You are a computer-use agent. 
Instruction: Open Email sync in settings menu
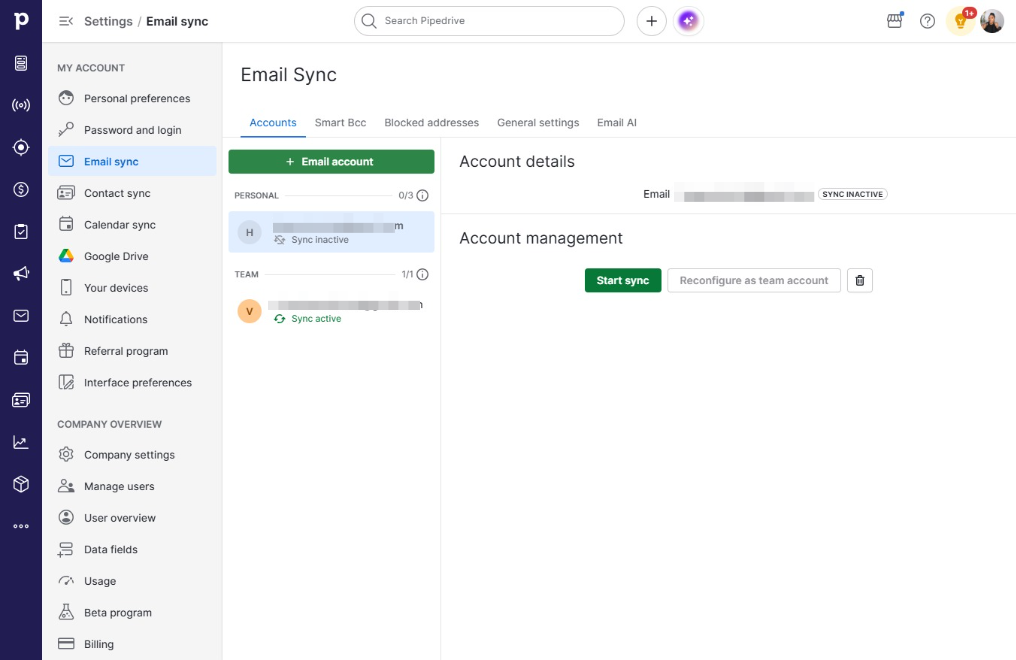(132, 161)
